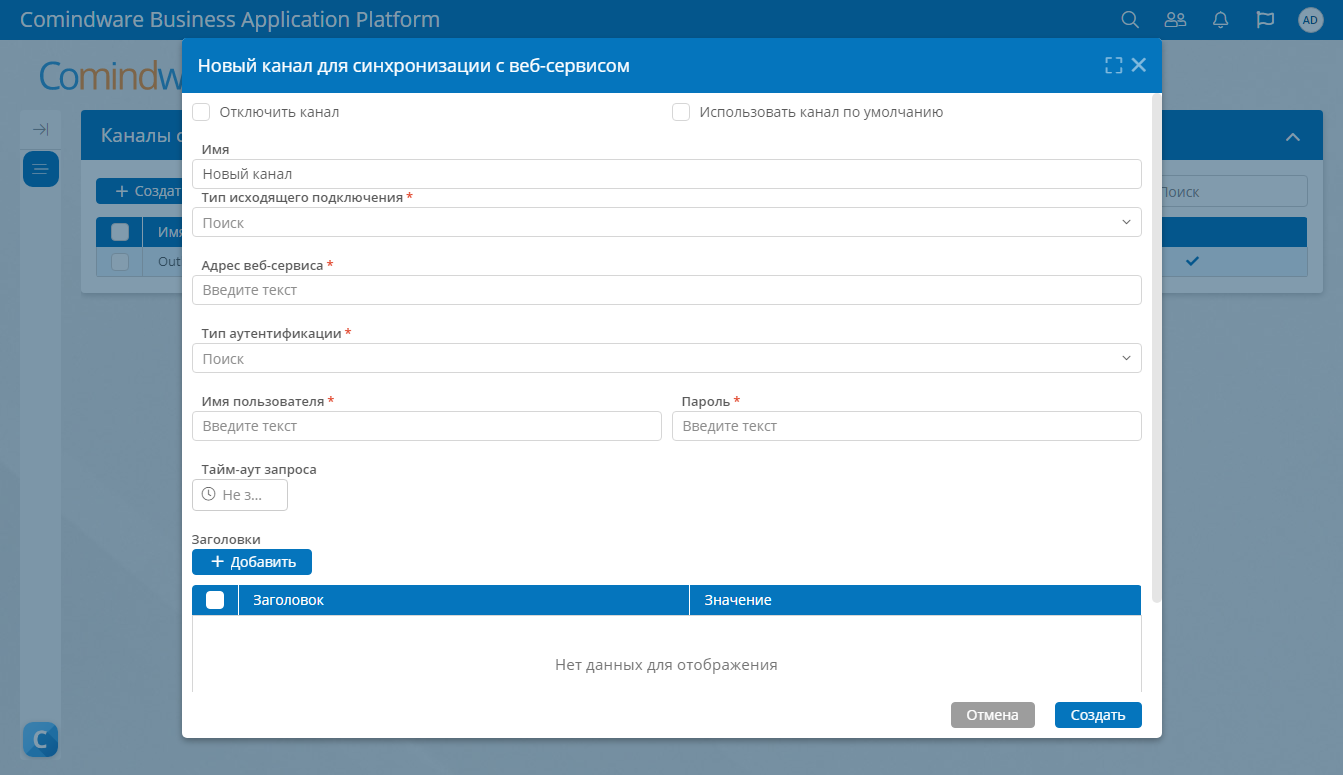Toggle fullscreen for the new channel dialog
Image resolution: width=1343 pixels, height=775 pixels.
1113,65
